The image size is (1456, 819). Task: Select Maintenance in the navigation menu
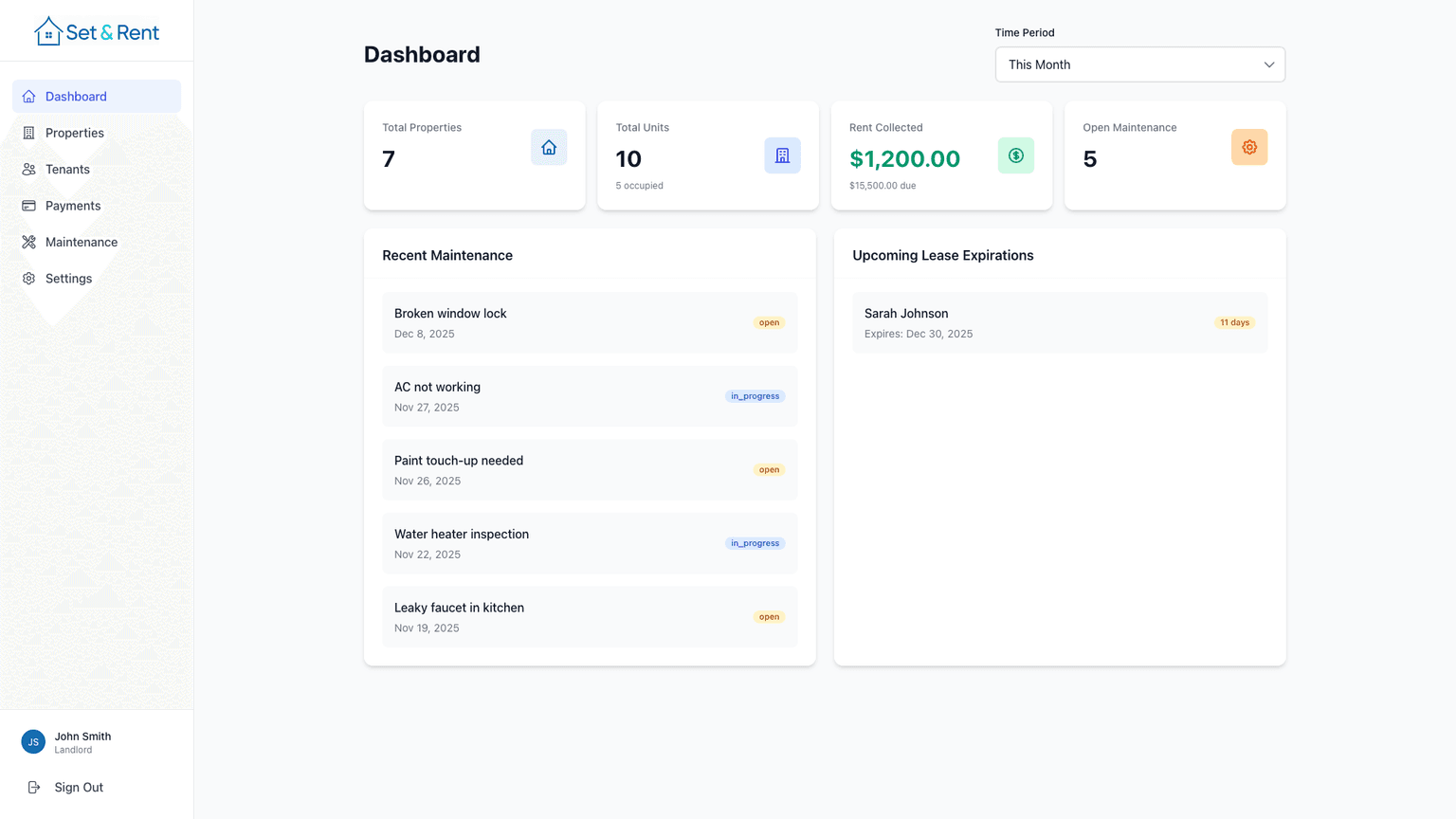[x=81, y=242]
